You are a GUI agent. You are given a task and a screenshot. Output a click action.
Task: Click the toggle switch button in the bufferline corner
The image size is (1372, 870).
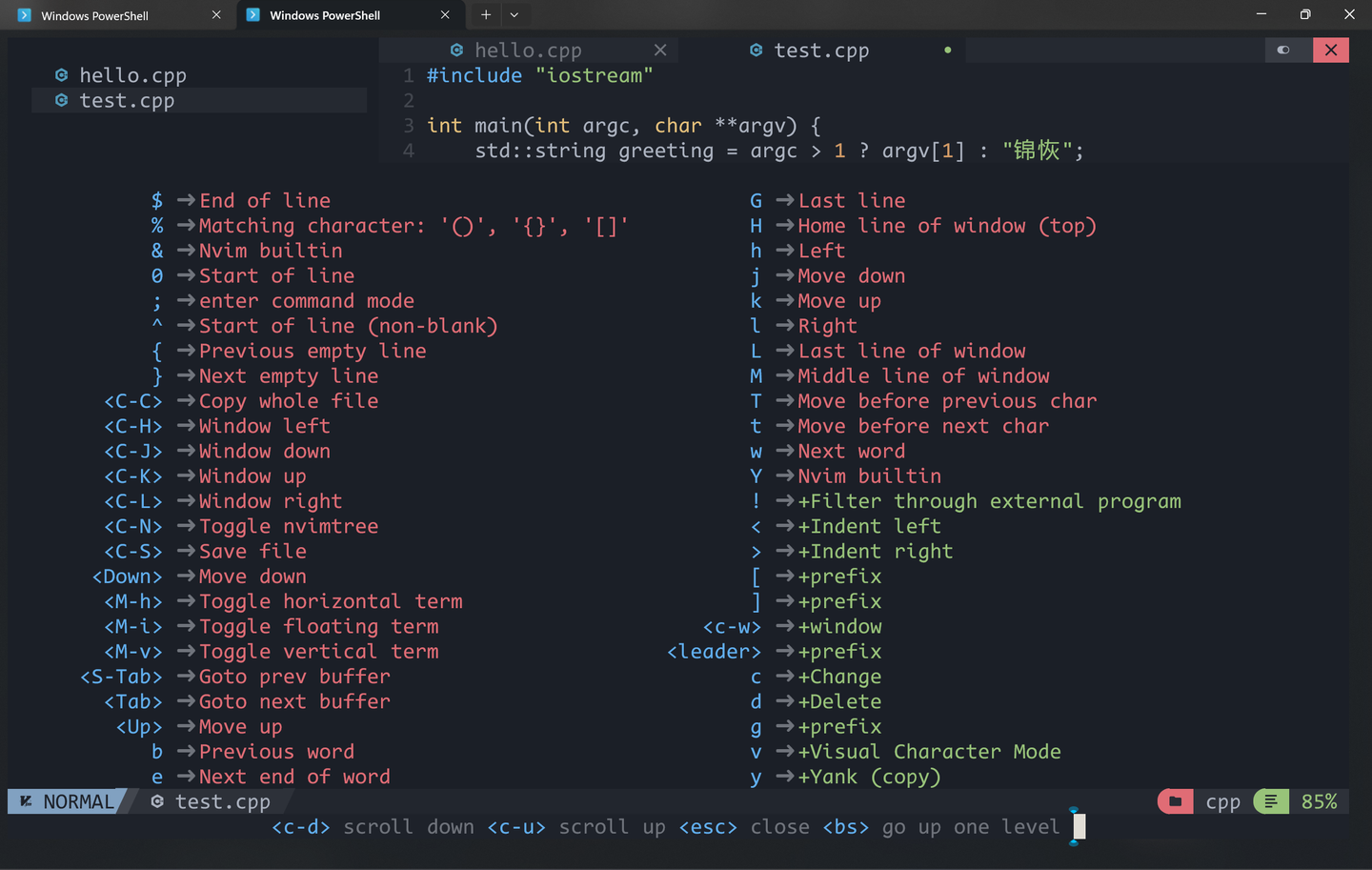tap(1283, 50)
